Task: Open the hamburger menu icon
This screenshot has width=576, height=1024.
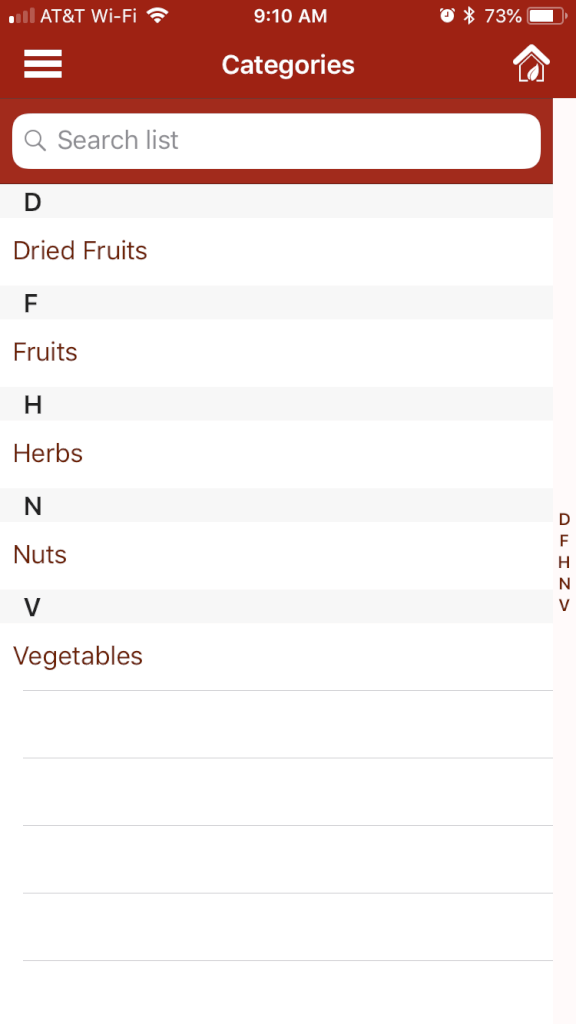Action: [x=43, y=64]
